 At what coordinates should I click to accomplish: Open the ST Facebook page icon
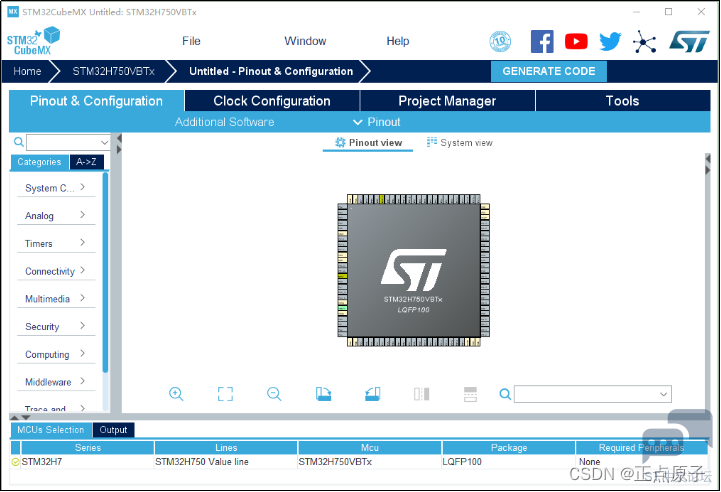point(542,41)
